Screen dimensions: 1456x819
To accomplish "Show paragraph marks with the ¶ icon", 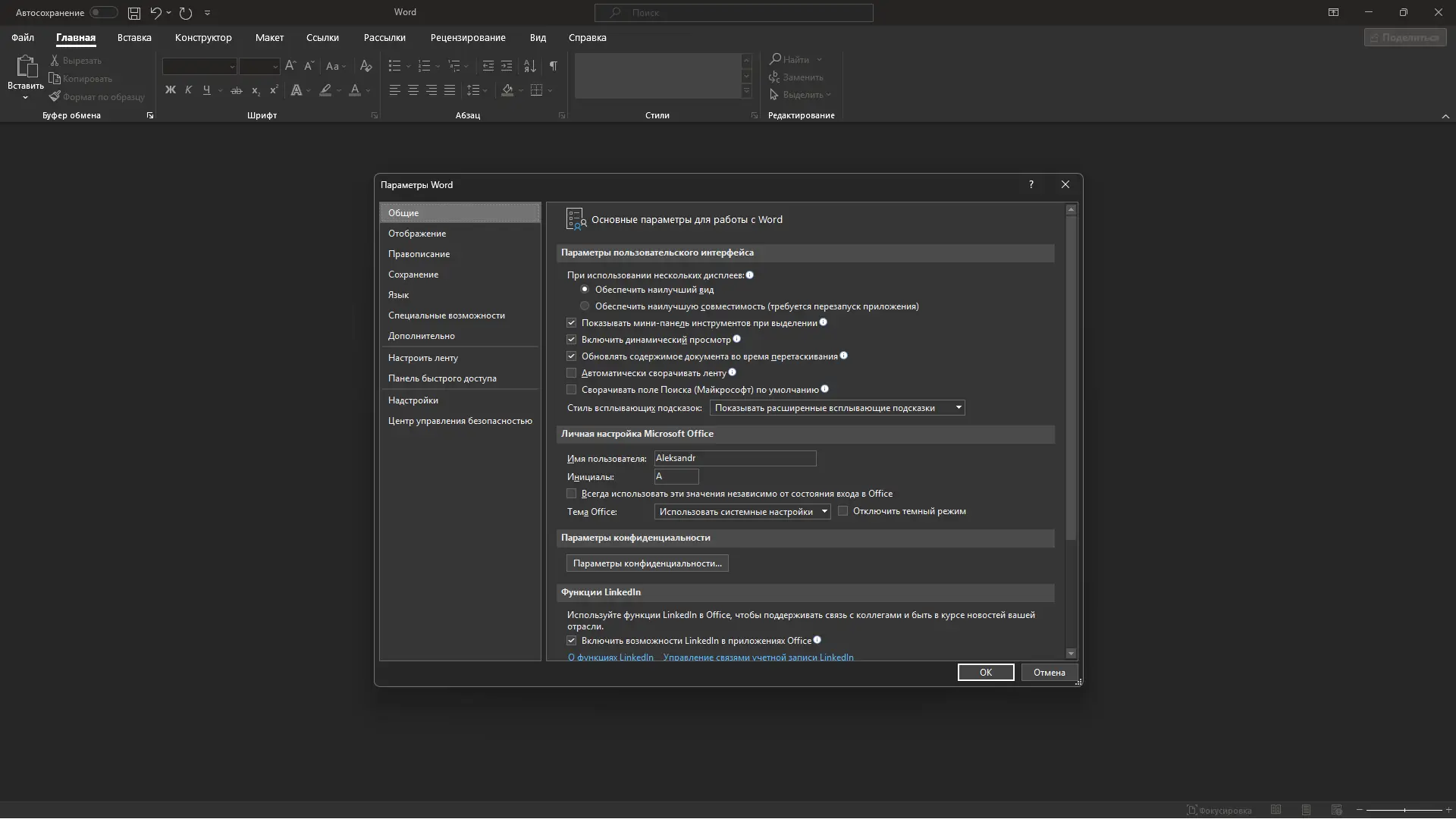I will pos(553,66).
